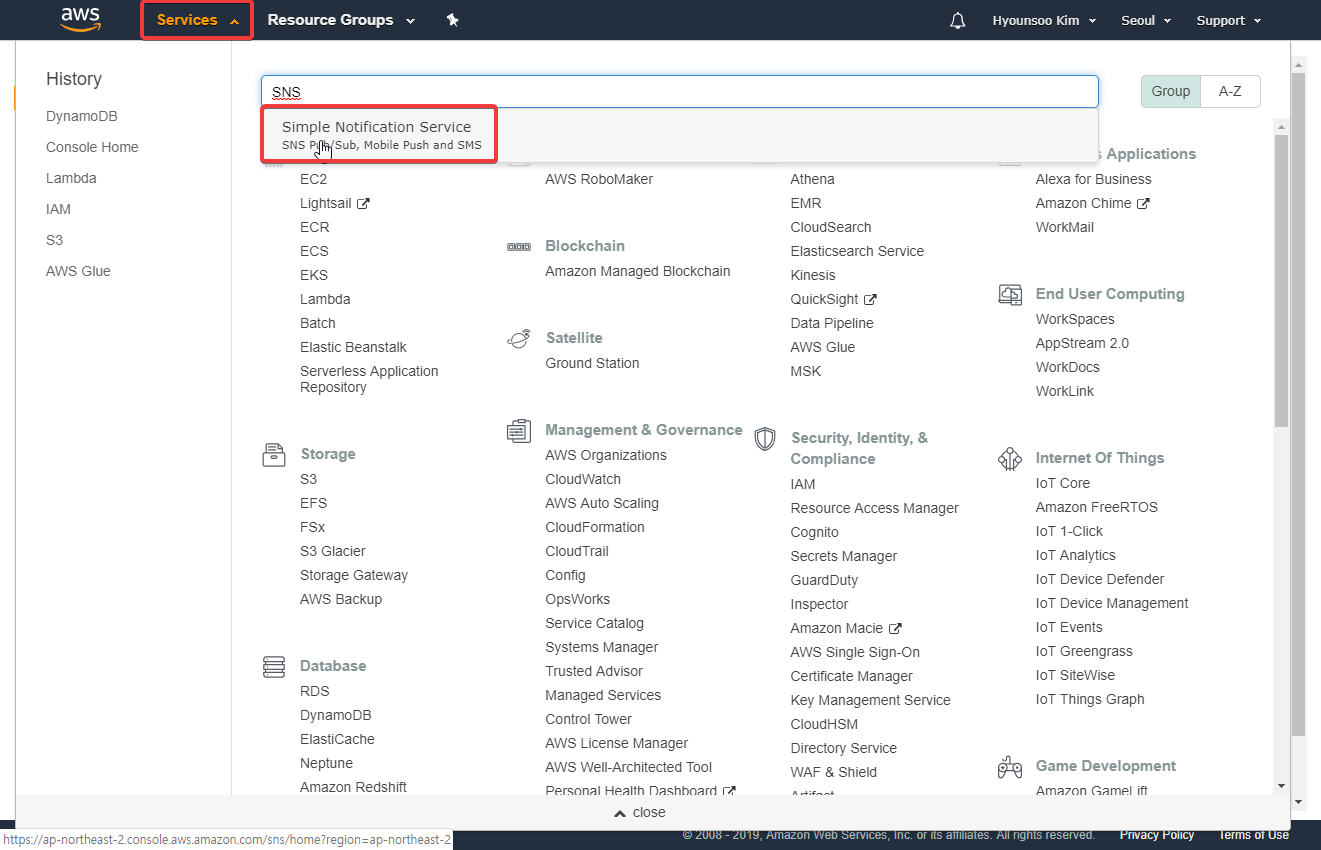Viewport: 1321px width, 850px height.
Task: Click the Storage category icon
Action: 274,455
